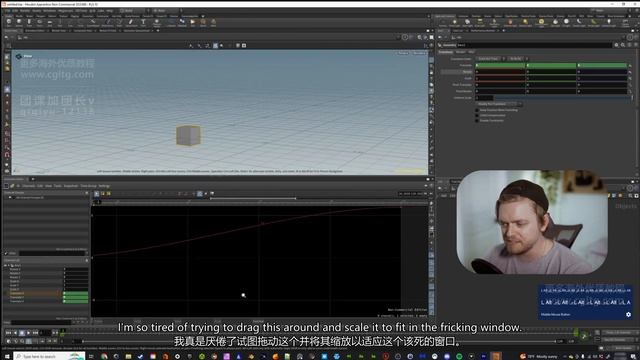Open the File menu

[x=8, y=11]
